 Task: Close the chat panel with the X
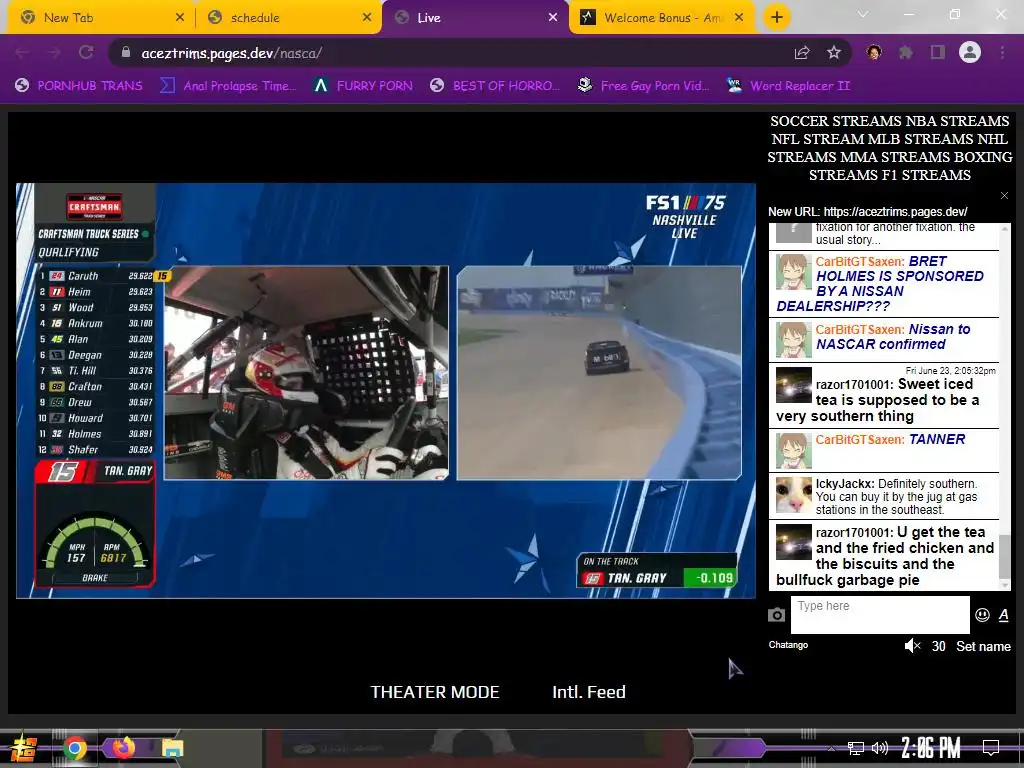tap(1004, 195)
